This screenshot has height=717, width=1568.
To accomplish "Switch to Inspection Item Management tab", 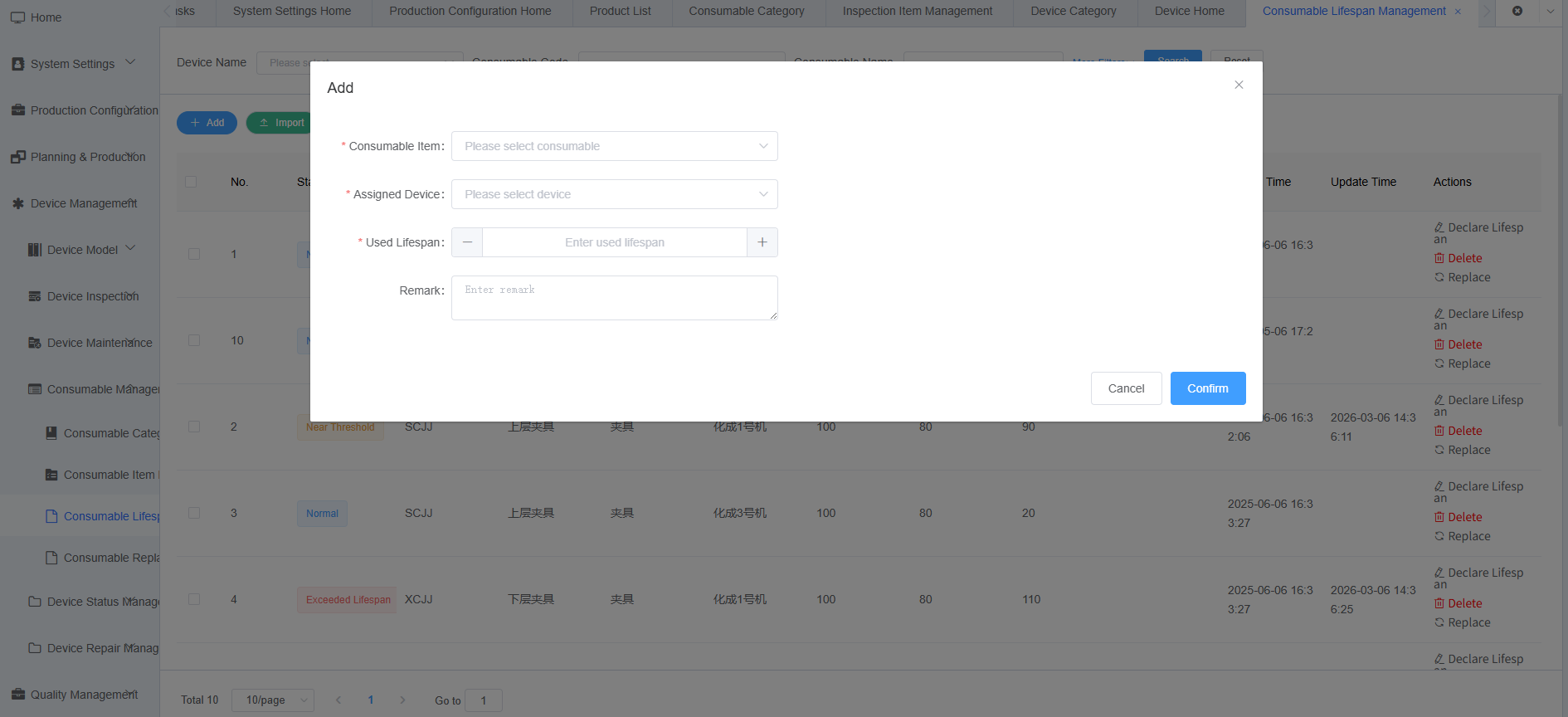I will coord(918,12).
